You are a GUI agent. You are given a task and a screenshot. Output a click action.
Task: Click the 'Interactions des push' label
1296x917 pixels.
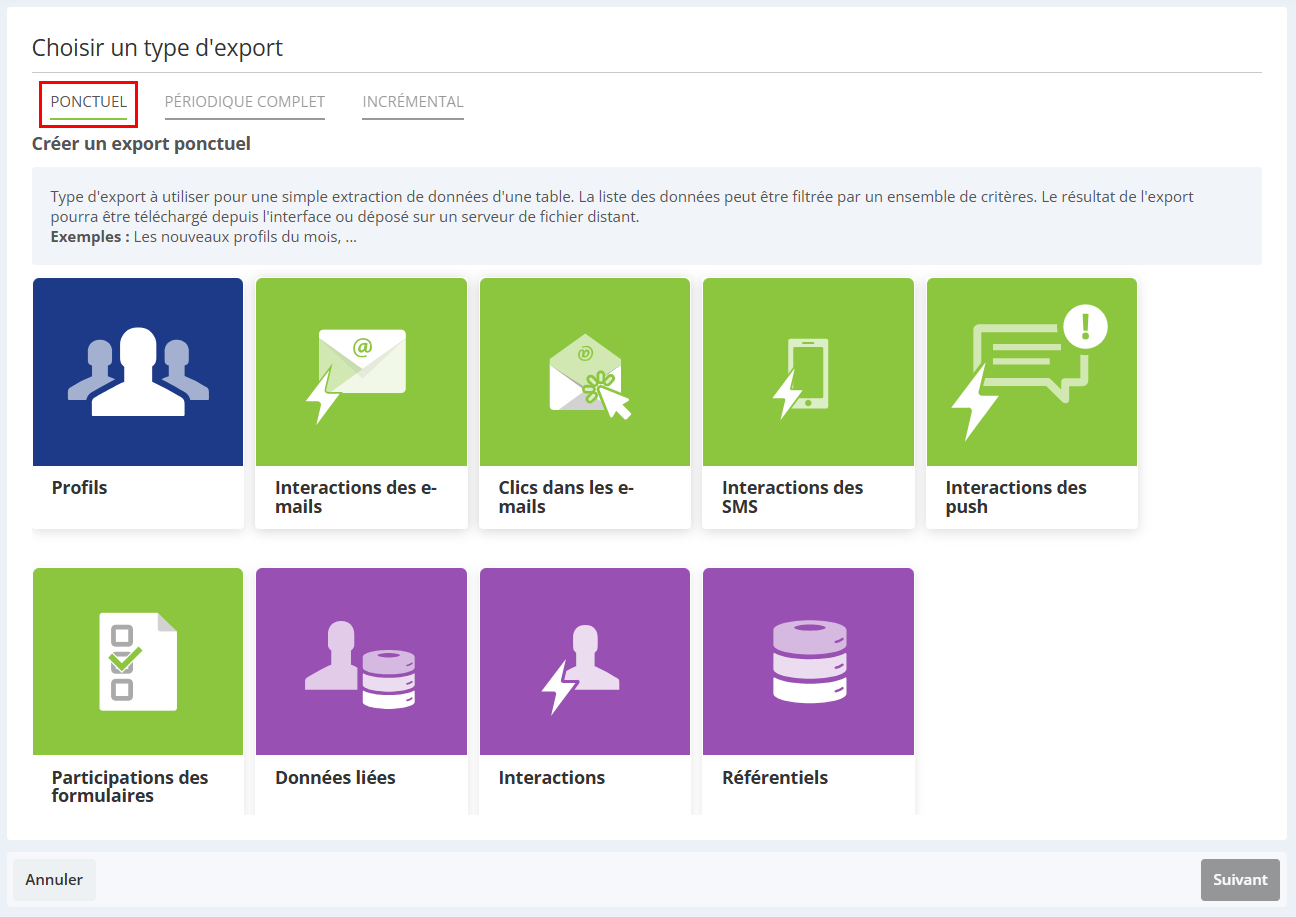(1016, 497)
